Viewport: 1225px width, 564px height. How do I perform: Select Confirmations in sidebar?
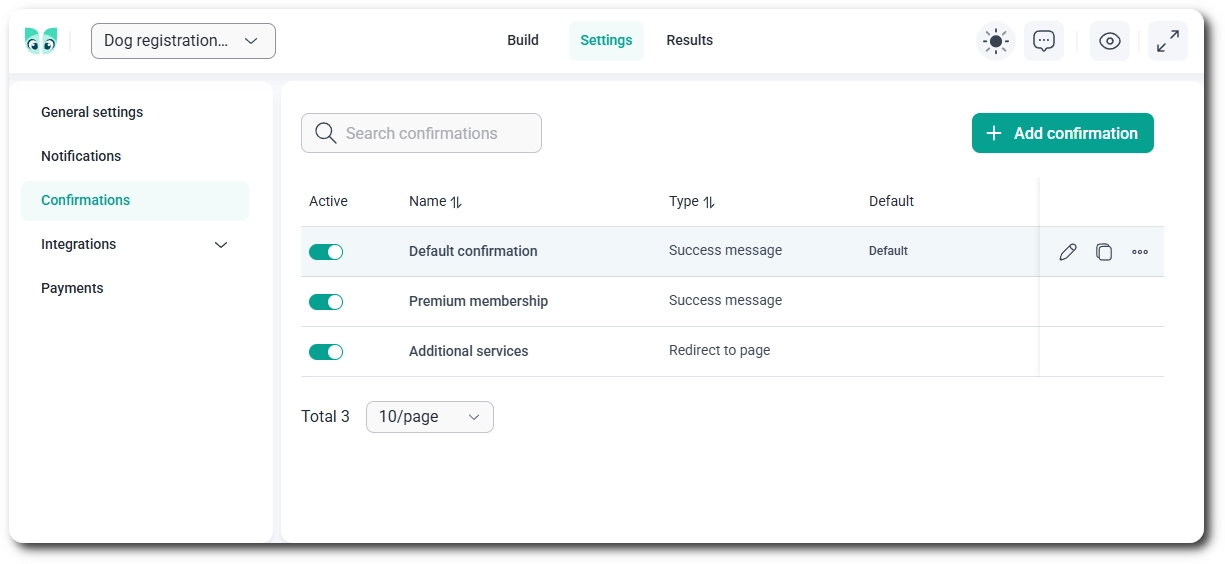click(x=135, y=201)
